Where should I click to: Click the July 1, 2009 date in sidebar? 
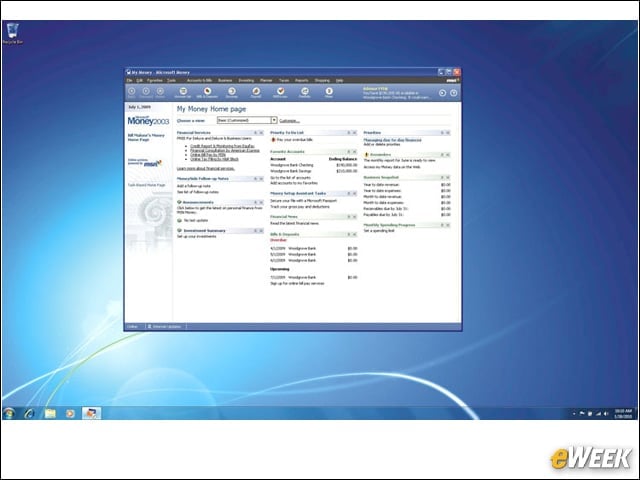(x=139, y=107)
